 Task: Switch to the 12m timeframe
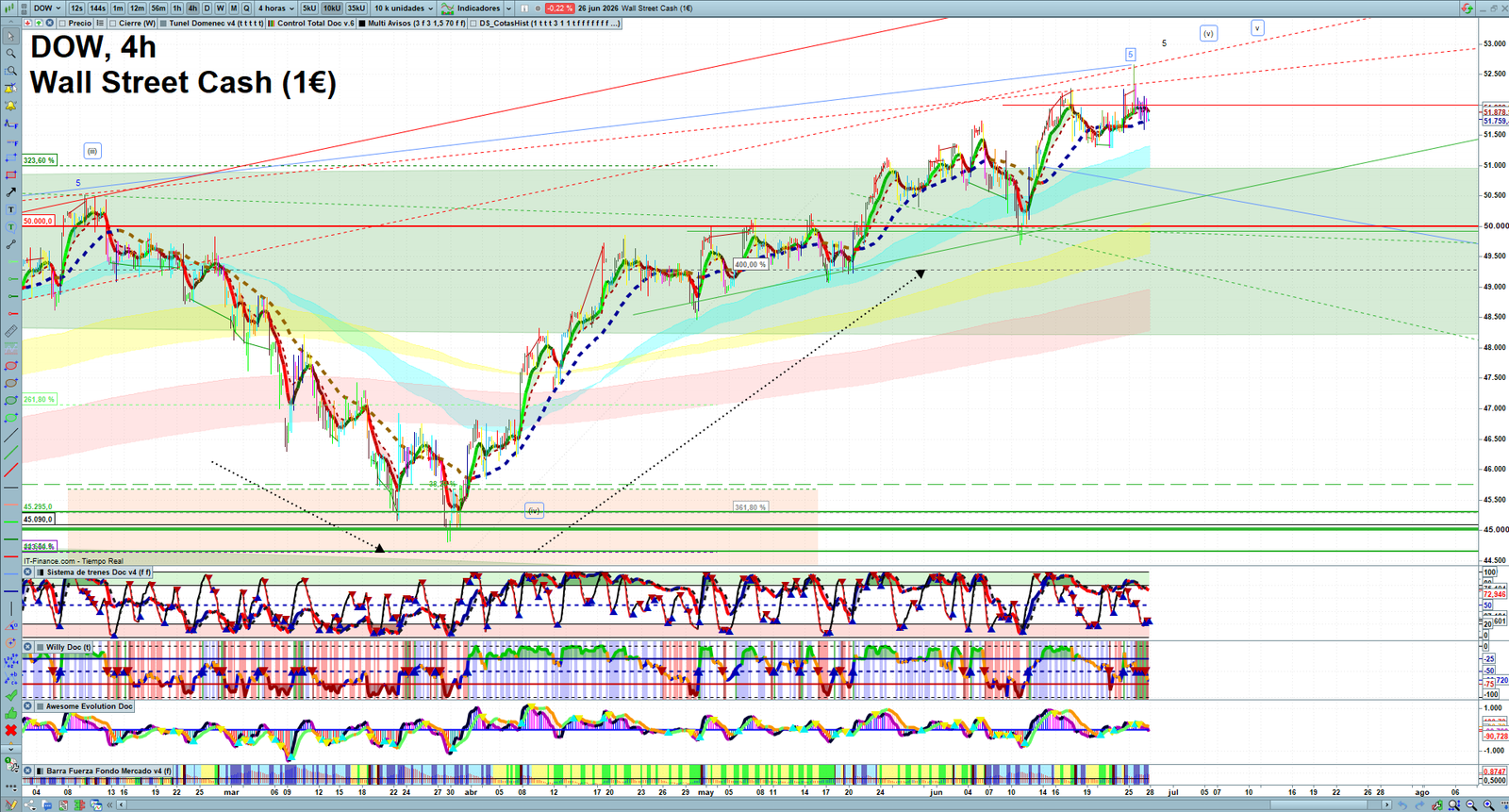pos(137,8)
